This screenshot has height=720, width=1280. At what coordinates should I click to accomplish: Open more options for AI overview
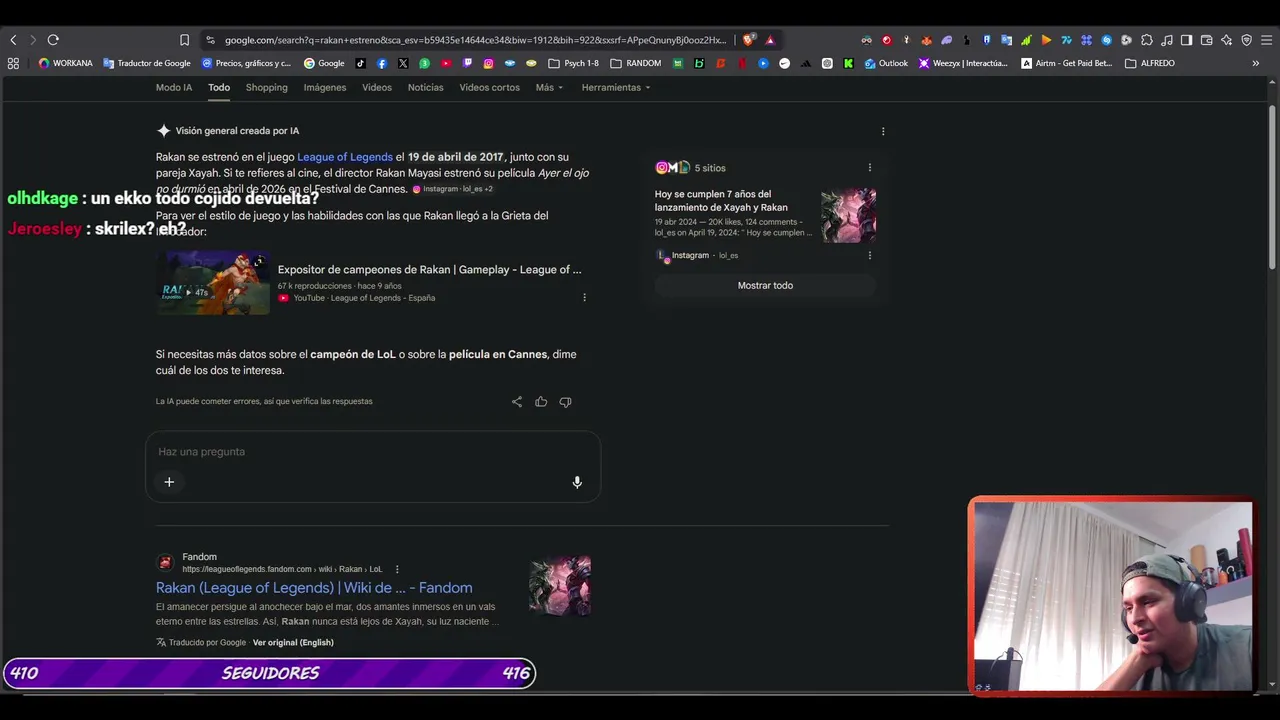(x=883, y=131)
